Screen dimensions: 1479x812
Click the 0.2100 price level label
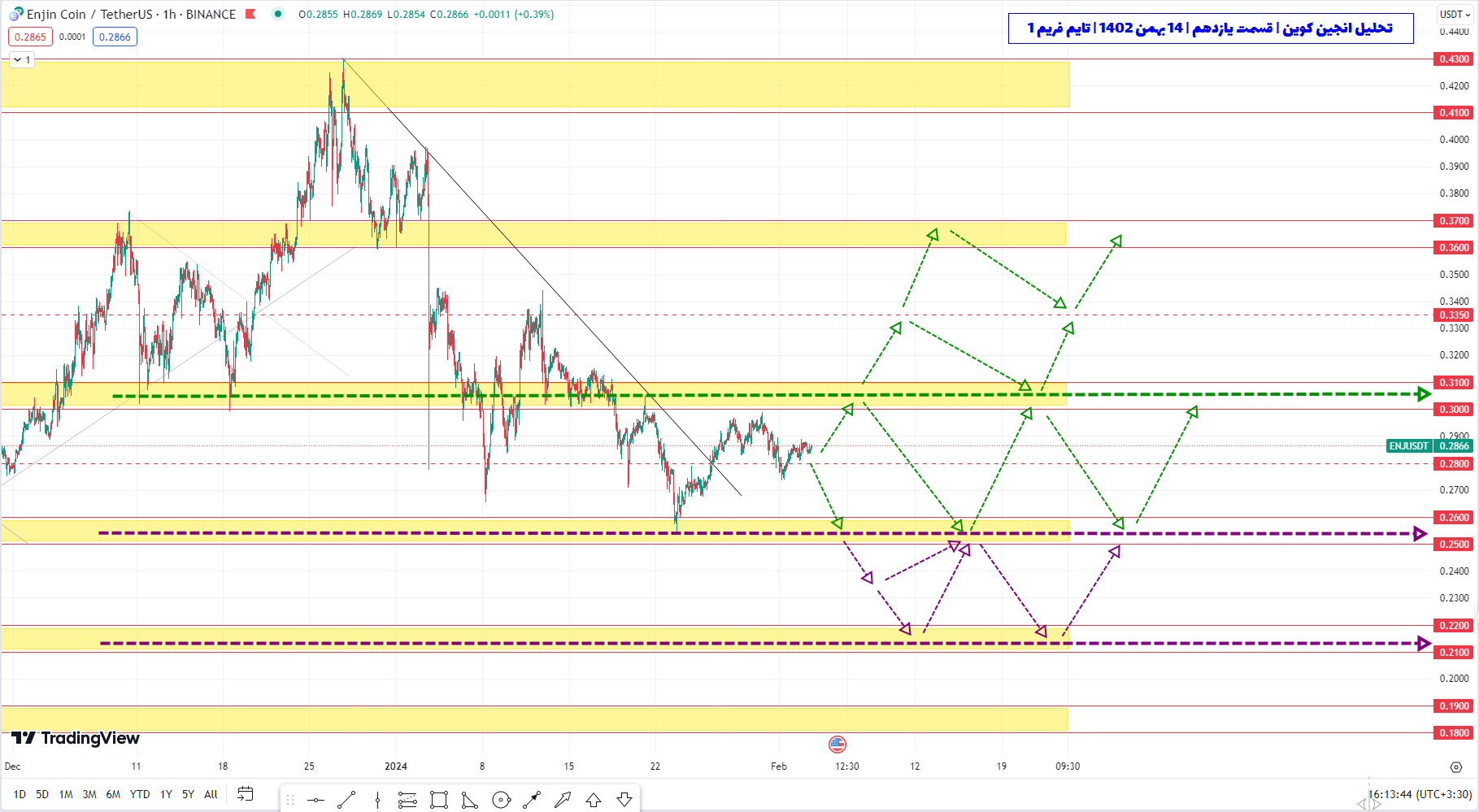coord(1455,652)
